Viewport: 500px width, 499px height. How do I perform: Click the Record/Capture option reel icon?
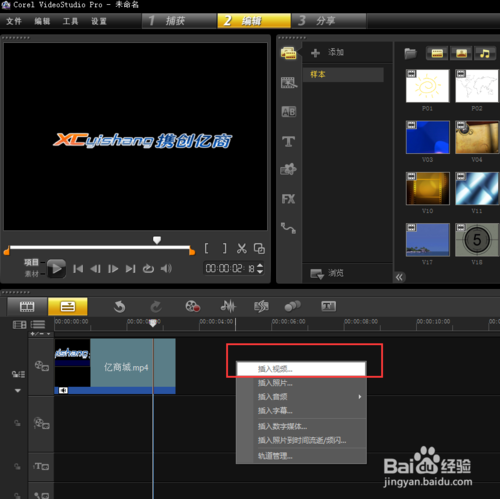point(193,306)
